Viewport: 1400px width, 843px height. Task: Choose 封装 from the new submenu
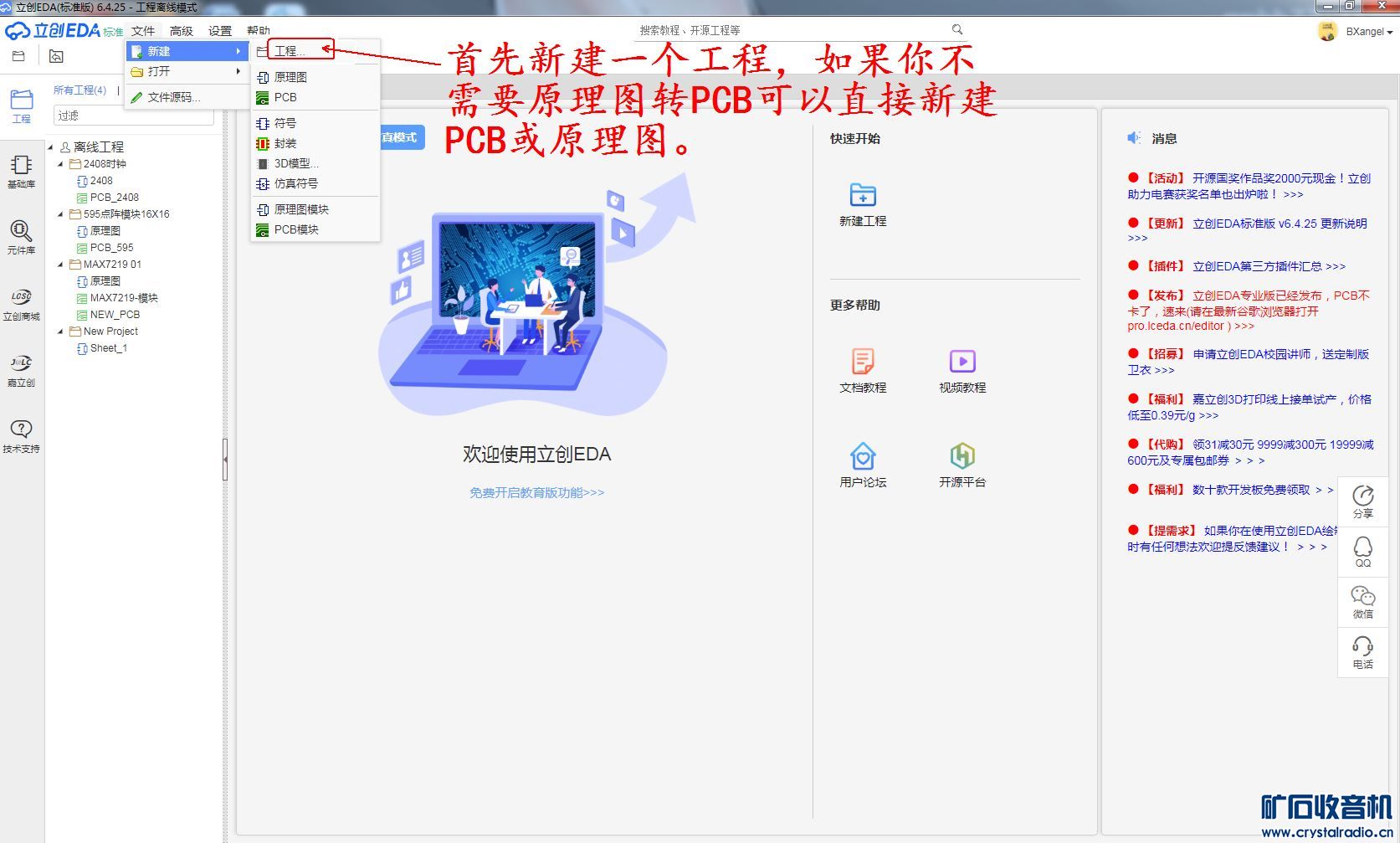(316, 143)
